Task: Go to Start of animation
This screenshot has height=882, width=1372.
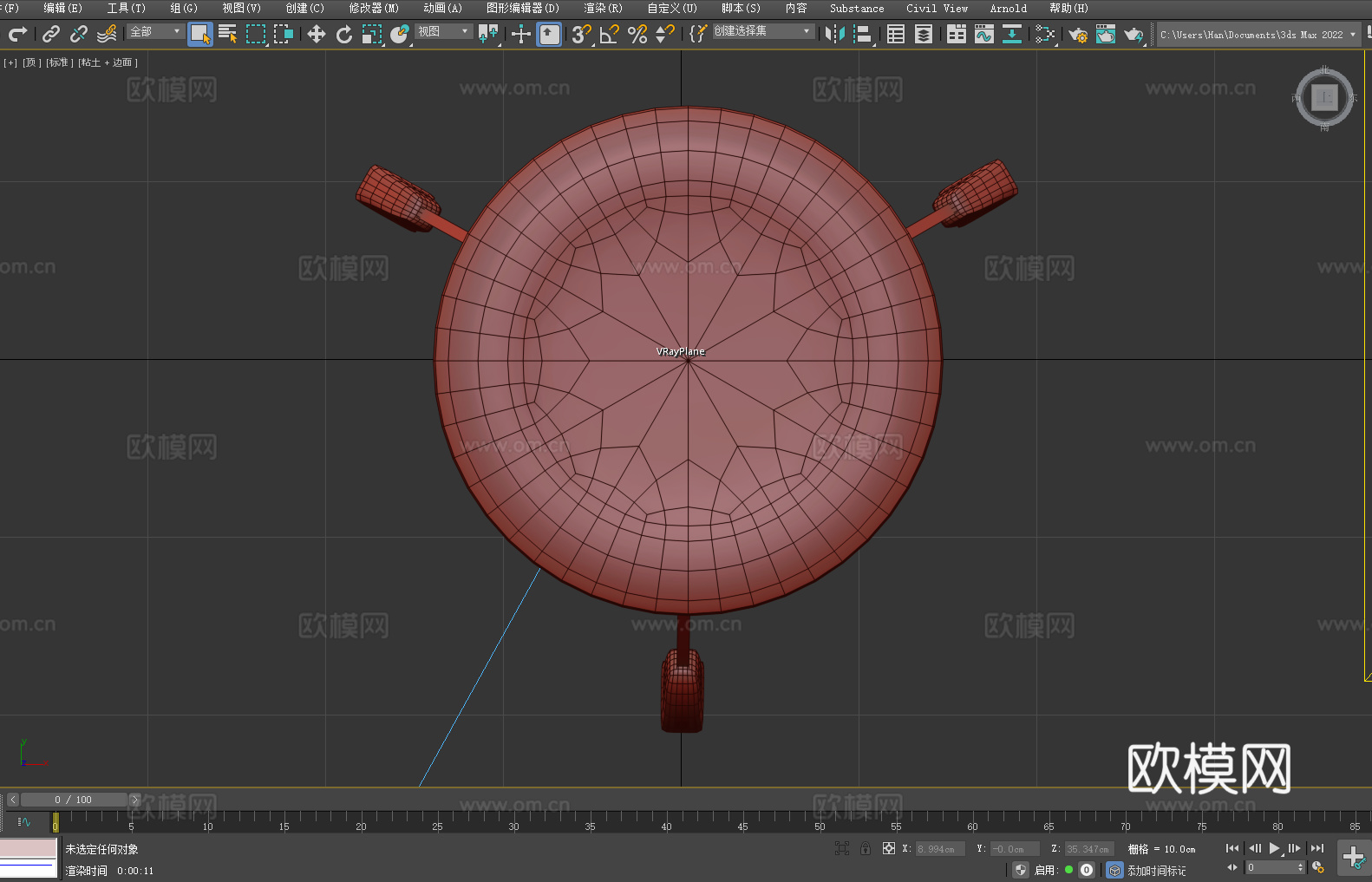Action: [x=1232, y=848]
